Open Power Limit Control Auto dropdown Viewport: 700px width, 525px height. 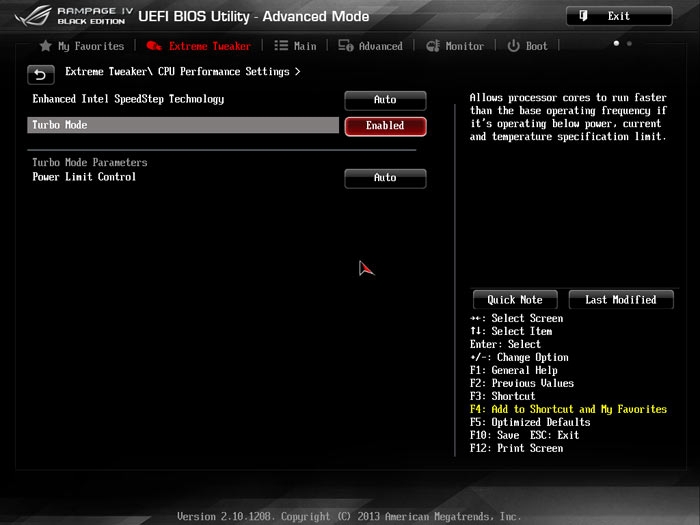pyautogui.click(x=385, y=178)
